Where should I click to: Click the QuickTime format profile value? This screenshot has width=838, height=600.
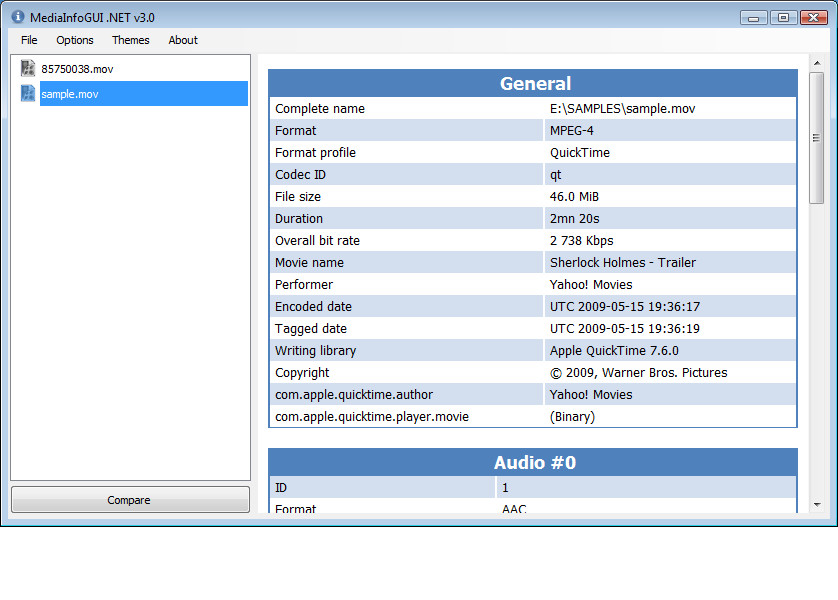click(x=580, y=152)
